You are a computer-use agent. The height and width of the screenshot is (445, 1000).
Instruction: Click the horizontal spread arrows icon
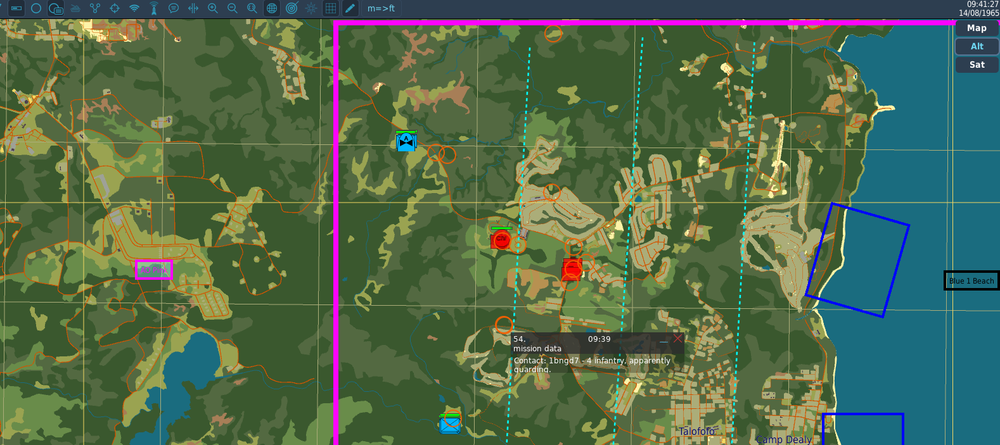click(193, 9)
